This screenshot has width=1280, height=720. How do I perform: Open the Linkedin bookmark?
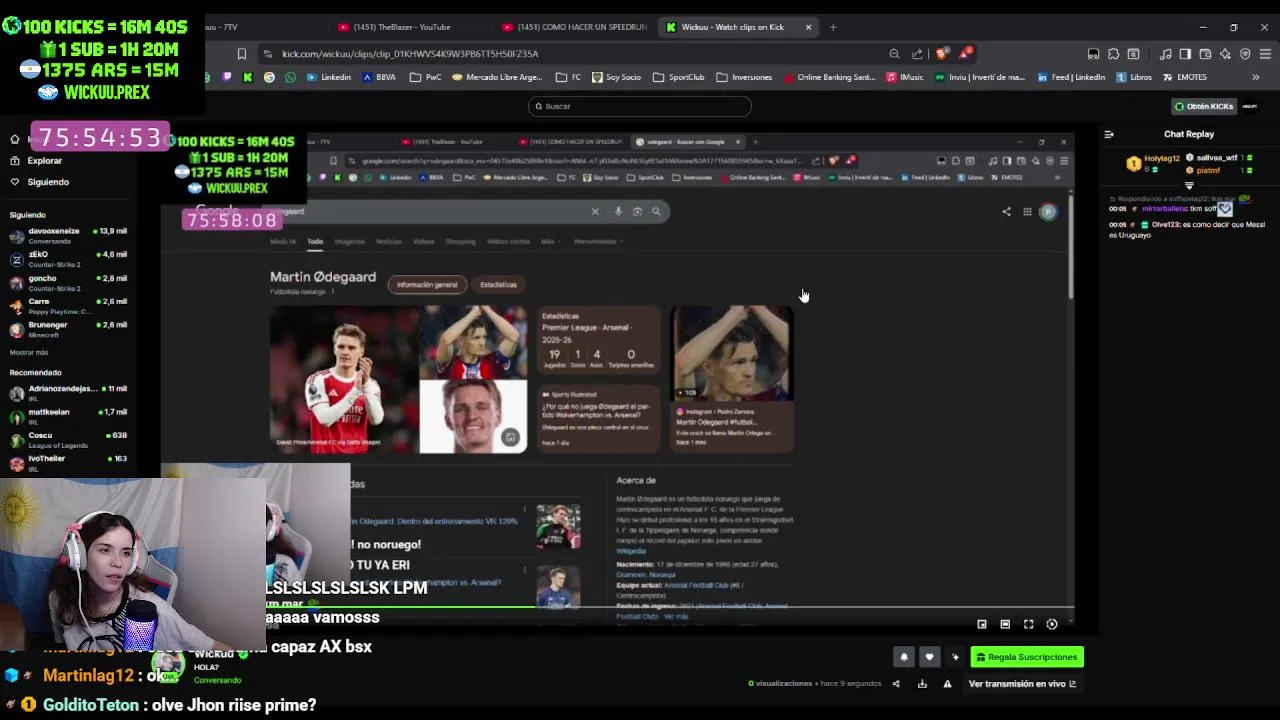(x=329, y=77)
